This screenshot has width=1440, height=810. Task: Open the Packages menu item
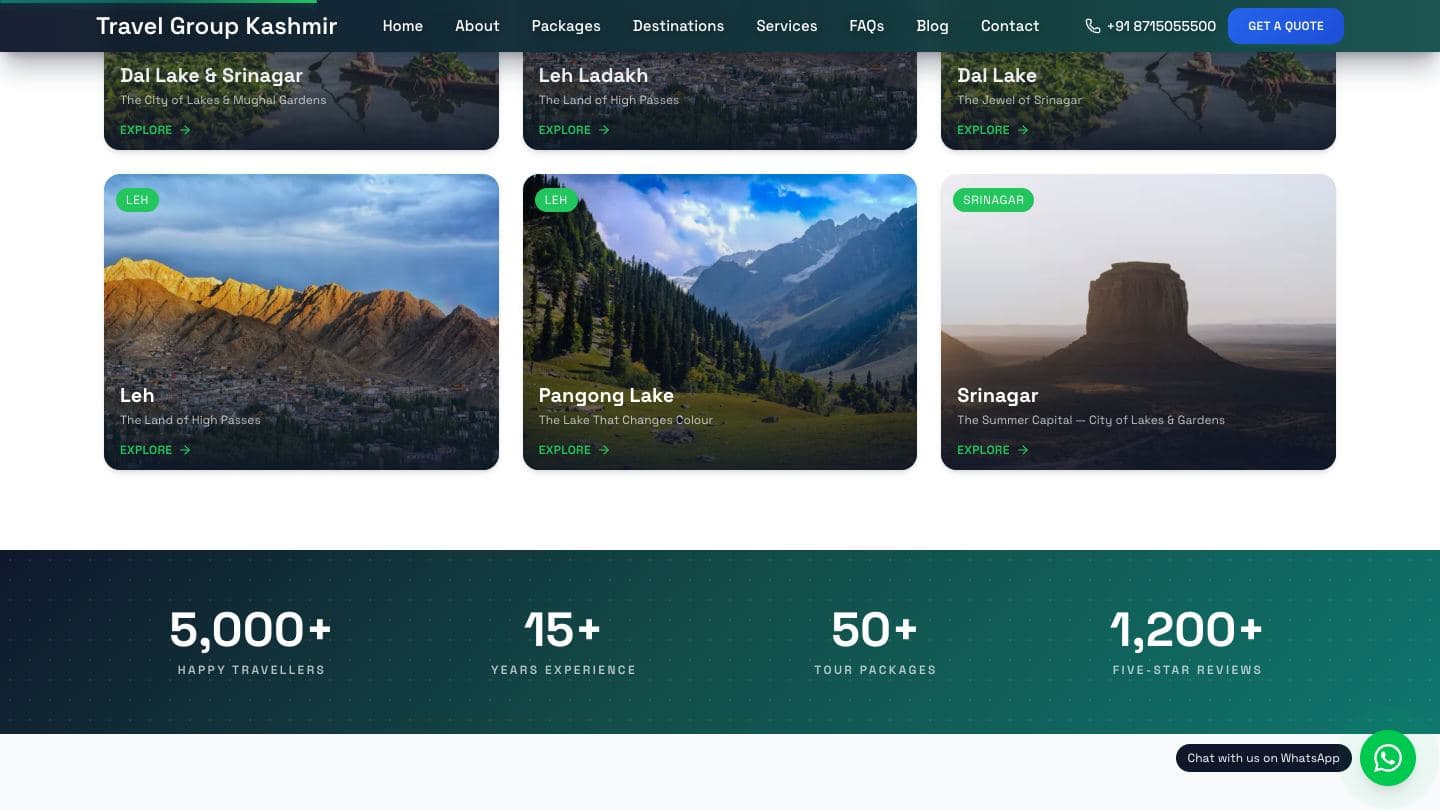pyautogui.click(x=566, y=26)
